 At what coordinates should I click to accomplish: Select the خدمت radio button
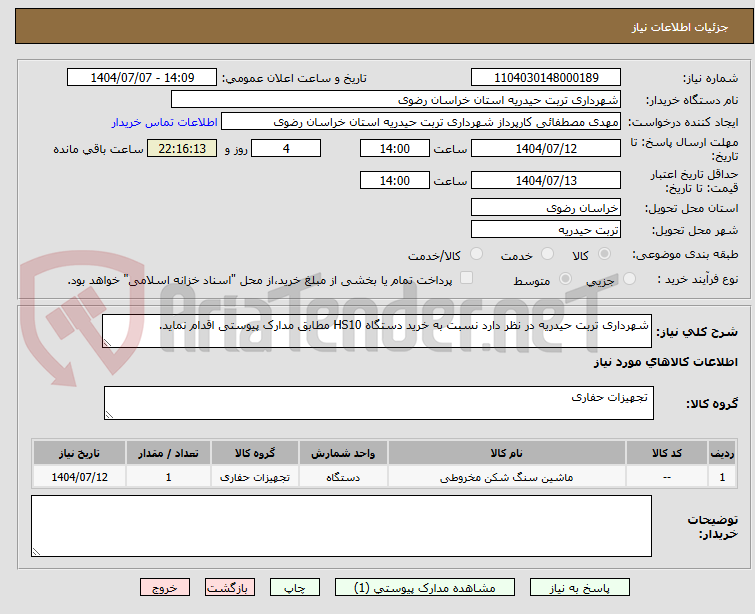(547, 254)
